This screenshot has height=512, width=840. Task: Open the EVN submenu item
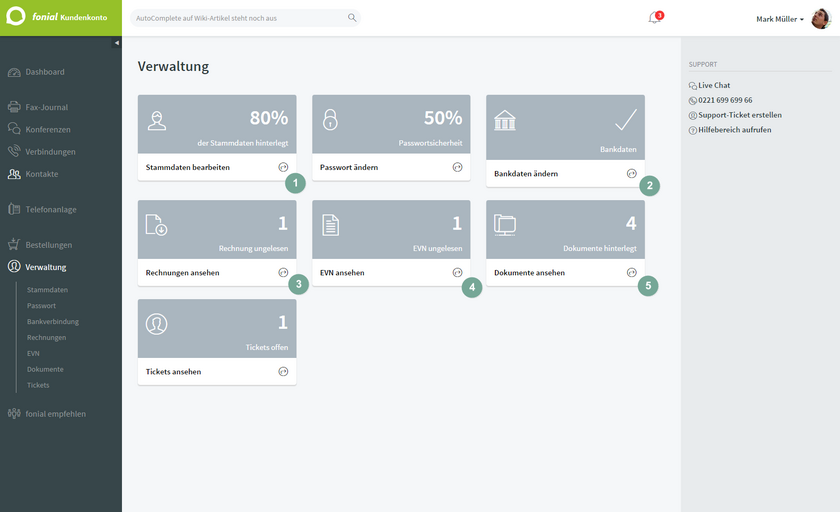[x=33, y=353]
